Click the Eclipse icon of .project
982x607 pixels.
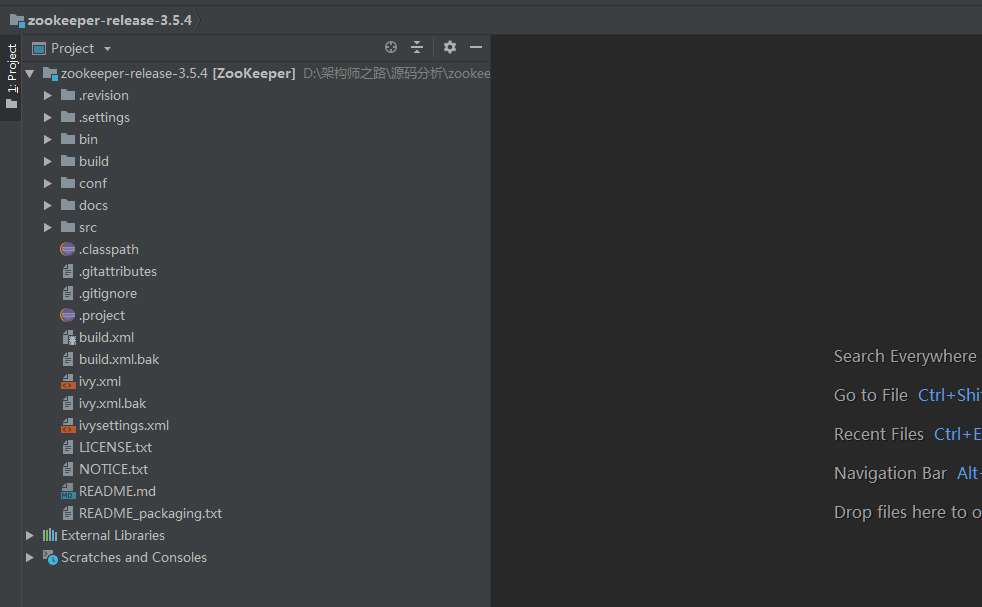(68, 315)
